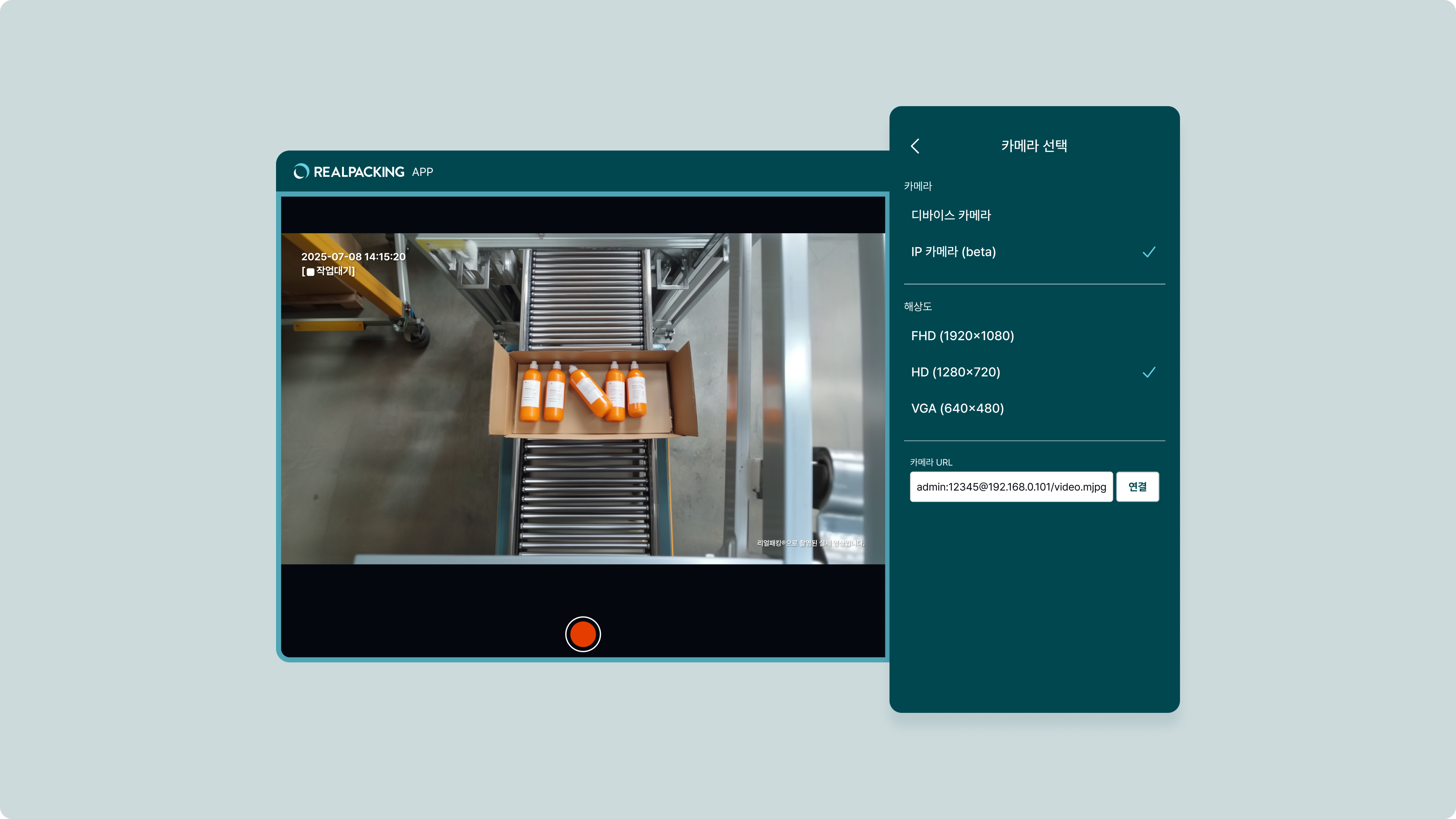Click the checkmark beside IP 카메라 (beta)
1456x819 pixels.
click(x=1148, y=252)
